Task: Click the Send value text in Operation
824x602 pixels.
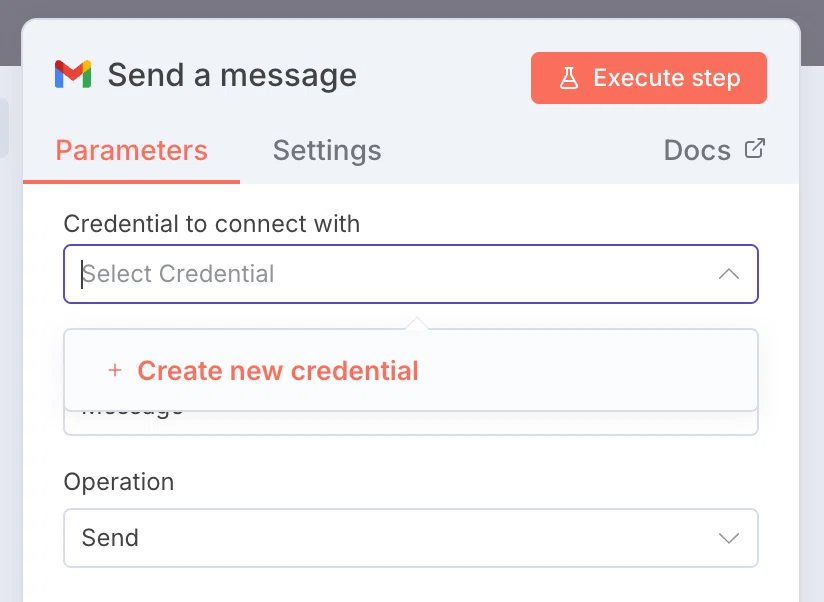Action: [x=110, y=538]
